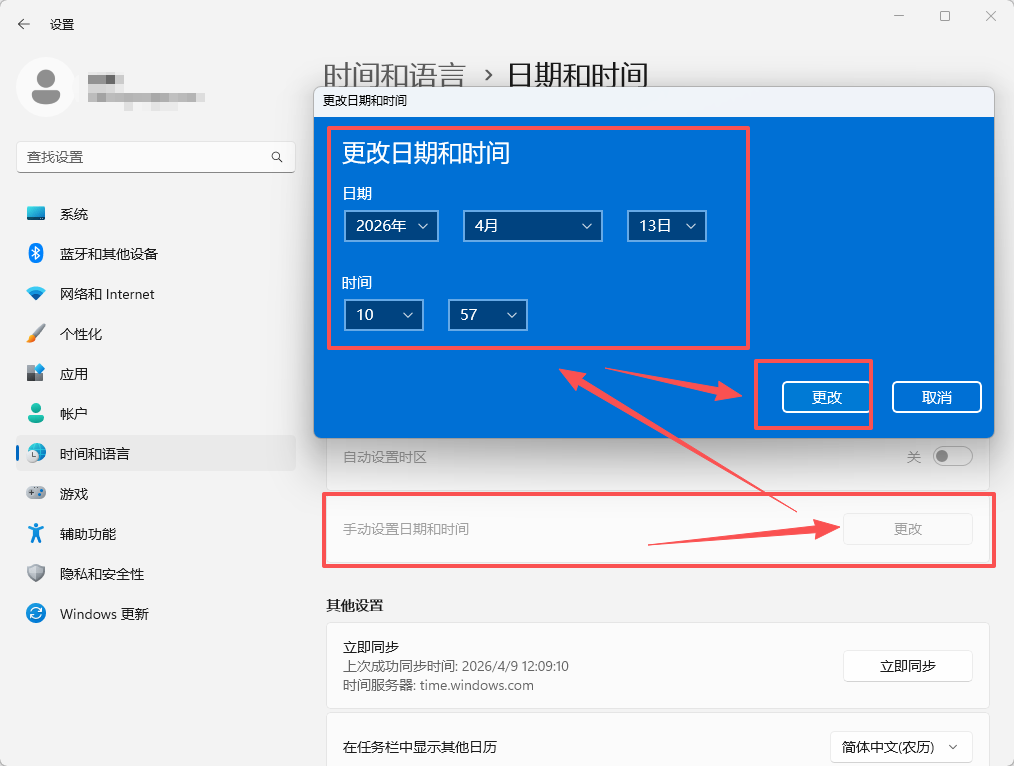The width and height of the screenshot is (1014, 766).
Task: Toggle the 自动设置时区 switch
Action: point(951,455)
